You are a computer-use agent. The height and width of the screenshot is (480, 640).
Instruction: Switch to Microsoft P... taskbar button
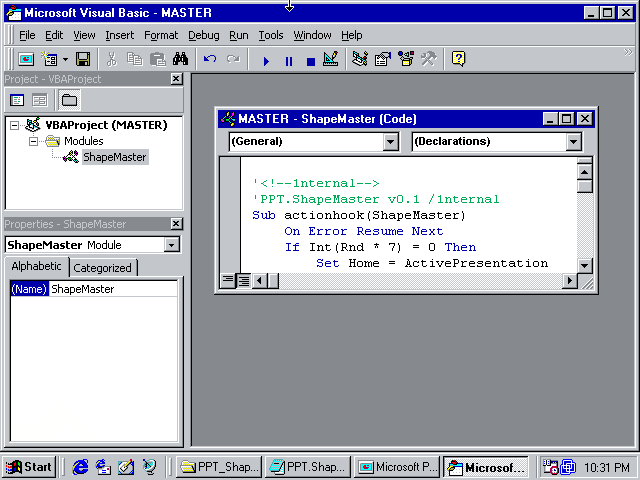point(397,467)
